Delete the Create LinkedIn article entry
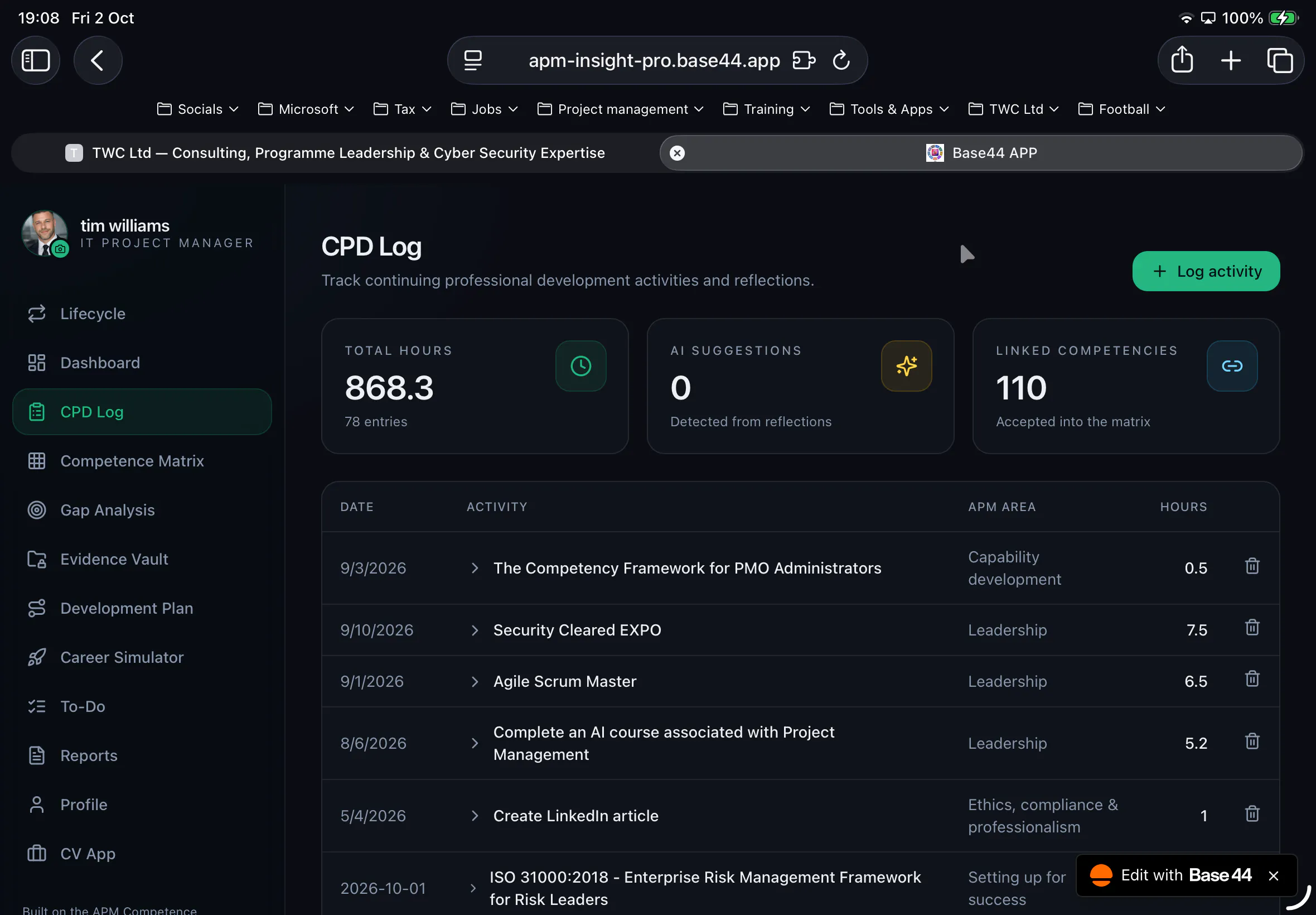 pyautogui.click(x=1252, y=813)
